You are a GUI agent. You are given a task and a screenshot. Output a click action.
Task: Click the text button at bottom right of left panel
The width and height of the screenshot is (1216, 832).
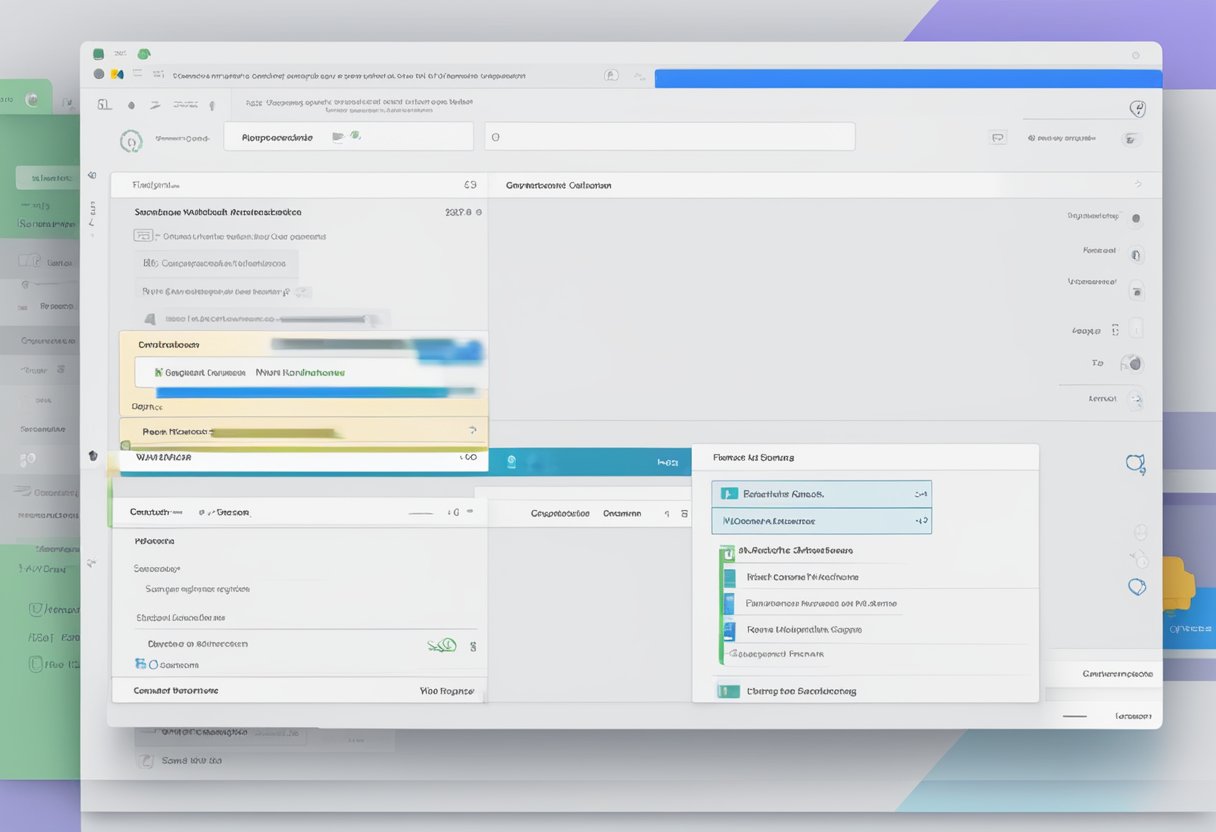[x=446, y=690]
